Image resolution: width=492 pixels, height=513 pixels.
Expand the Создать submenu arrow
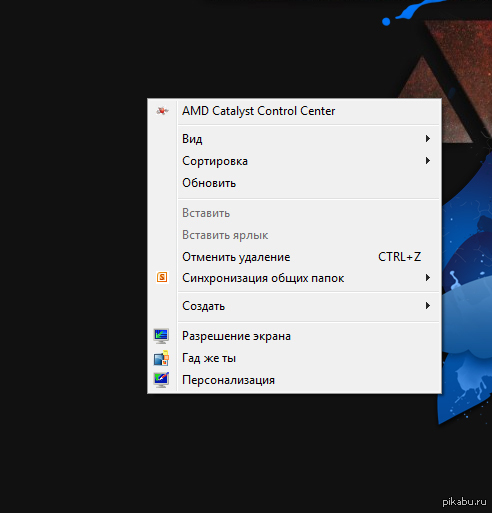point(428,306)
